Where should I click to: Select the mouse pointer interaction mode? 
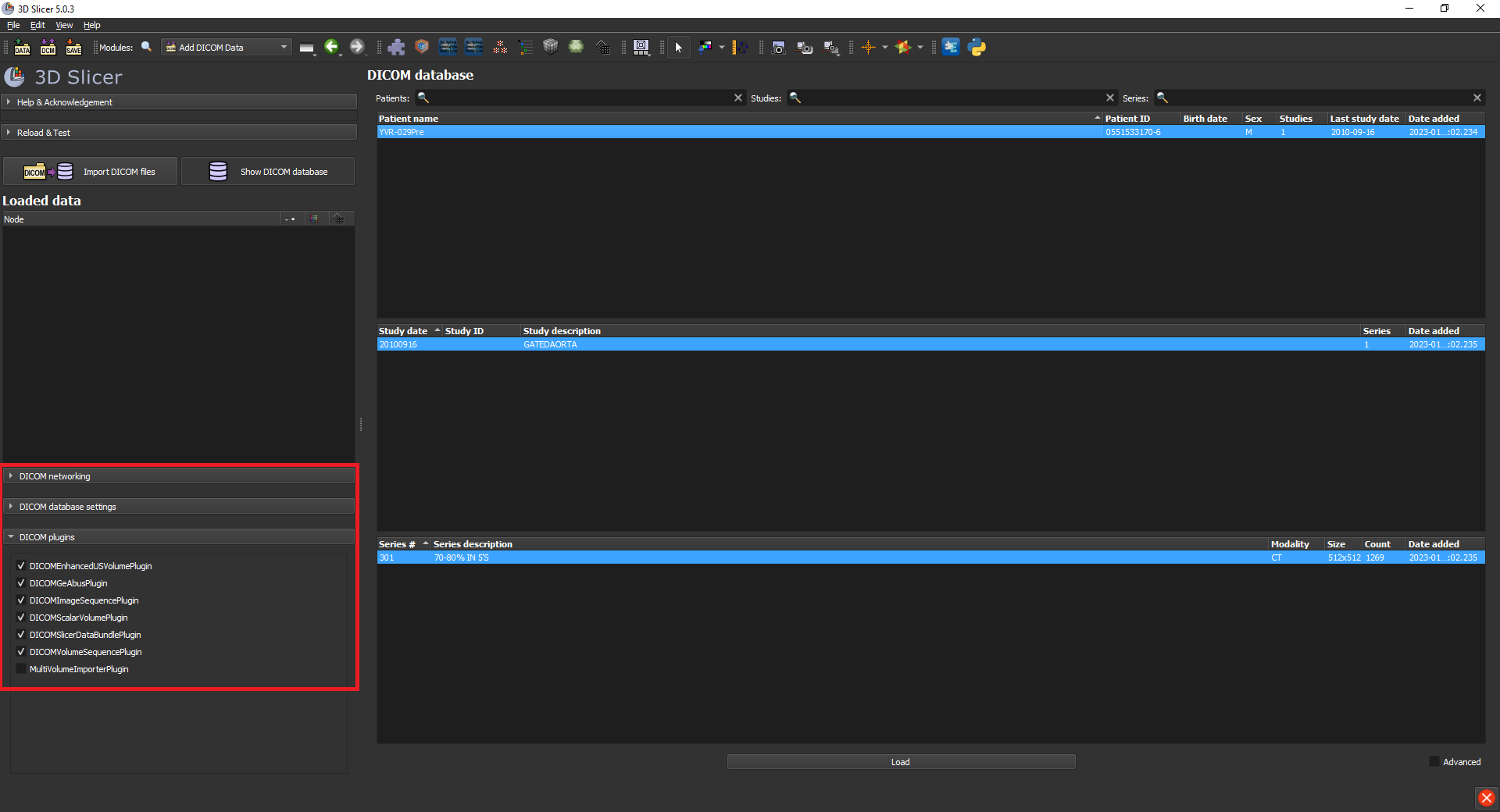pyautogui.click(x=679, y=47)
